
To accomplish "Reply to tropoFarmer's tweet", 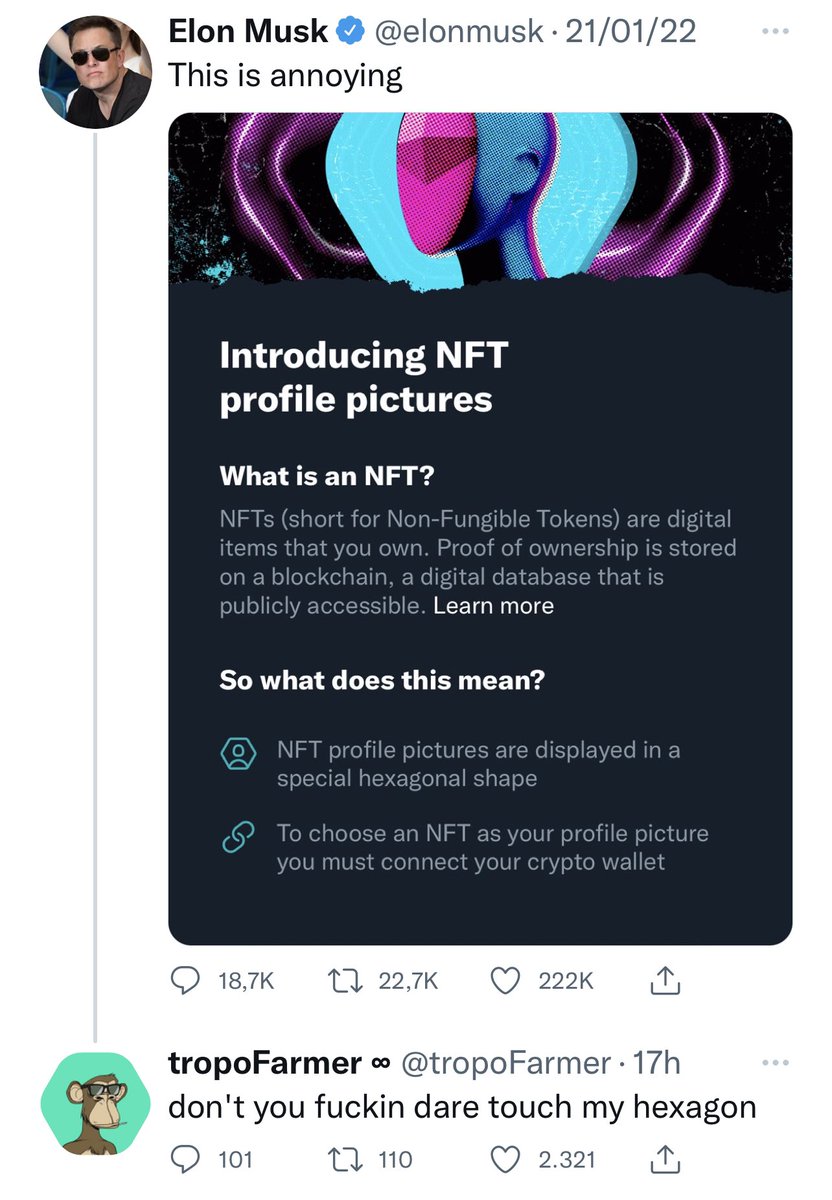I will pos(183,1159).
